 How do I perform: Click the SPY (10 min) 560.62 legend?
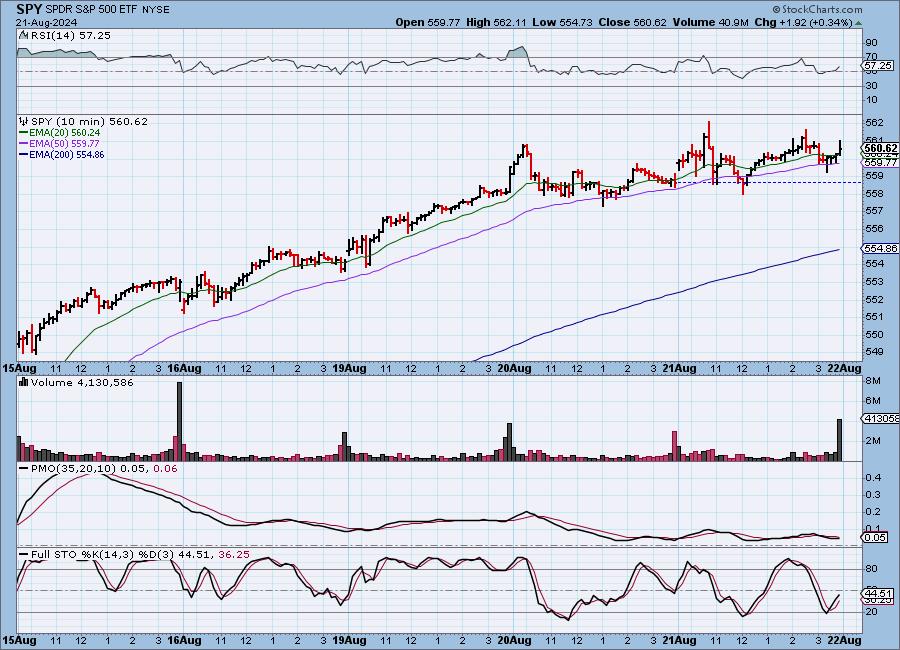89,121
